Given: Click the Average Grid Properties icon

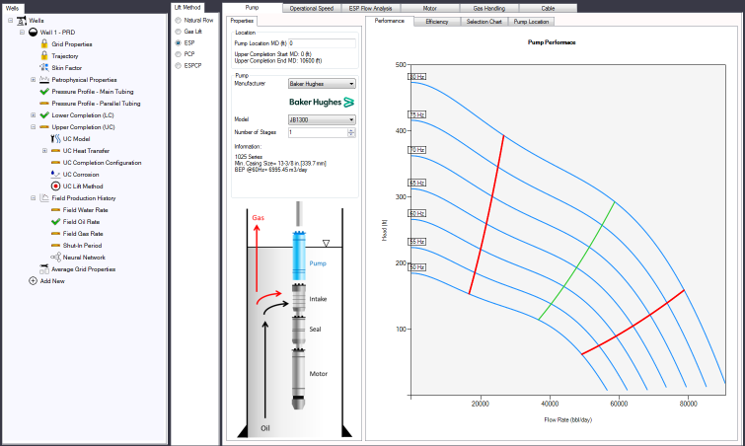Looking at the screenshot, I should [x=44, y=269].
